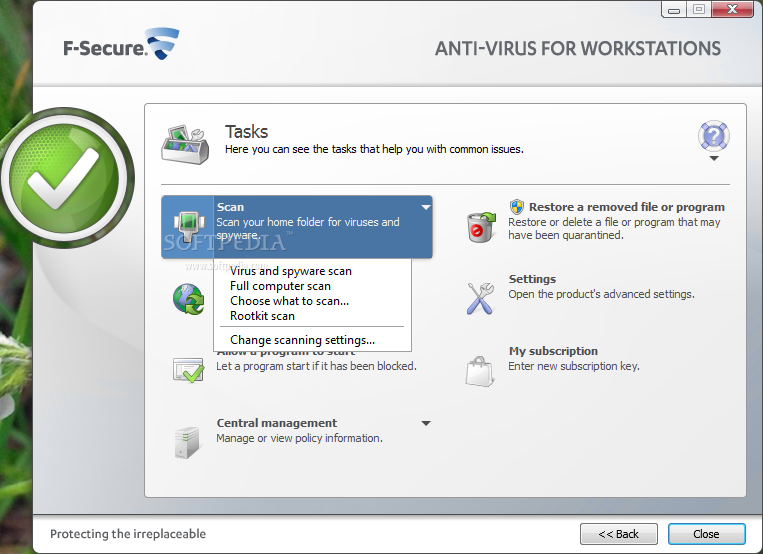Choose Full computer scan

[x=280, y=286]
